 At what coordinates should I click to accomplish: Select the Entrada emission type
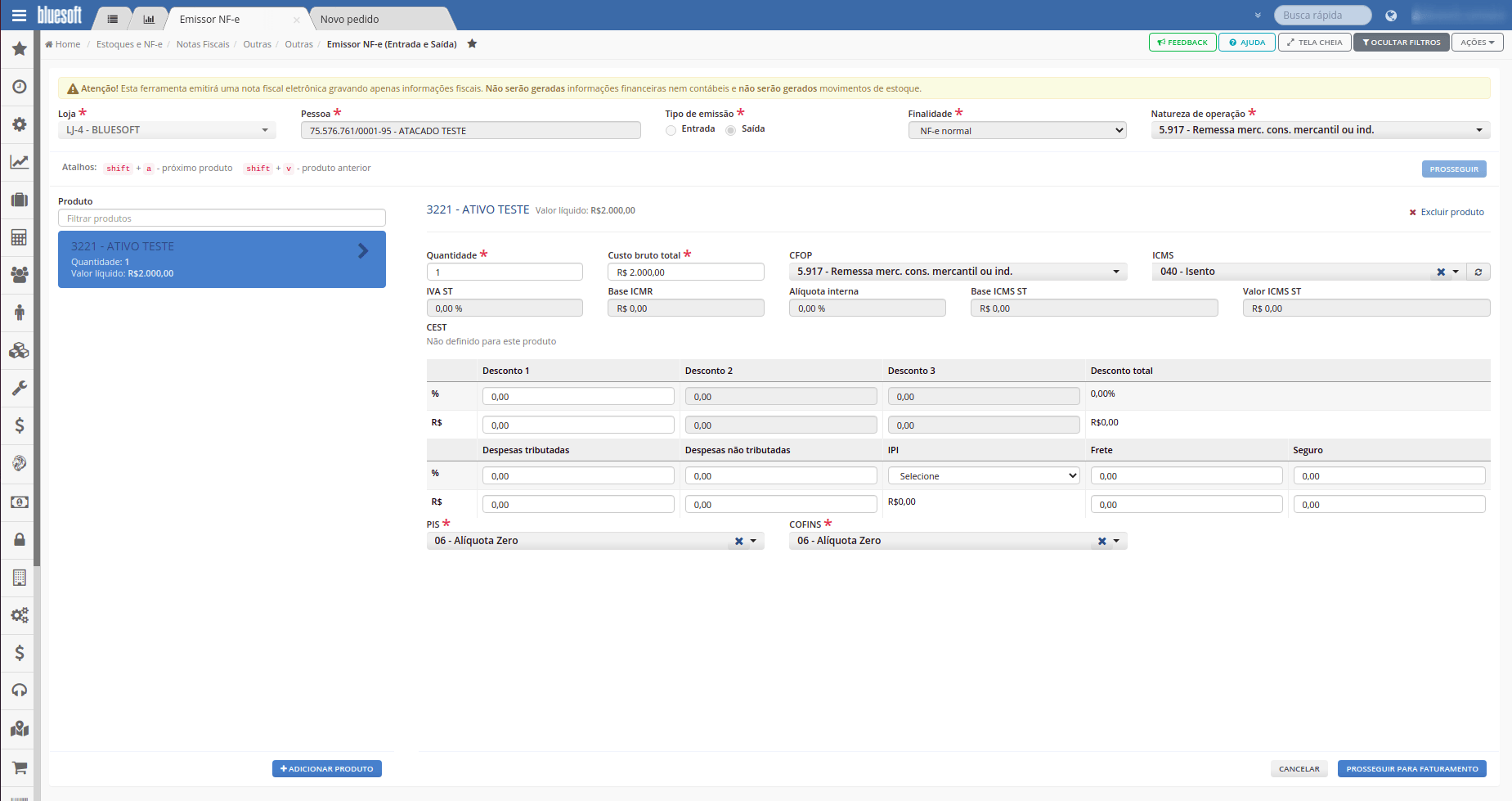[x=671, y=130]
